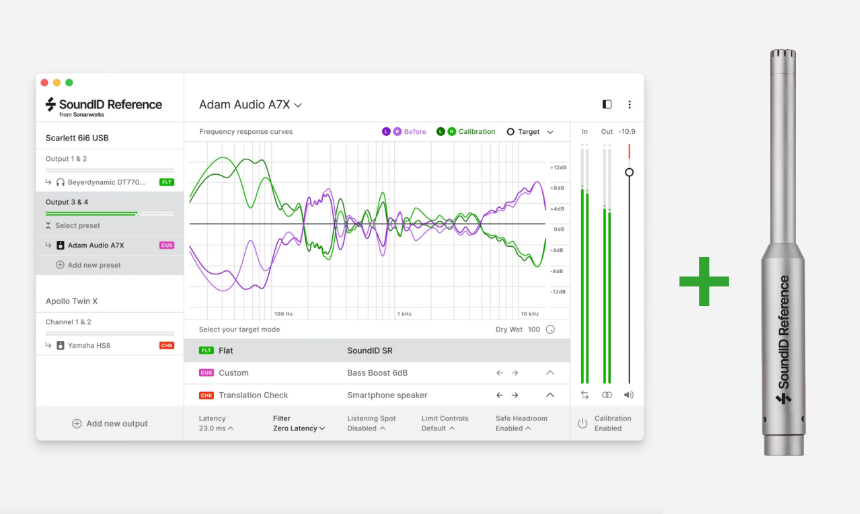The image size is (860, 514).
Task: Swap left and right channels icon
Action: [585, 395]
